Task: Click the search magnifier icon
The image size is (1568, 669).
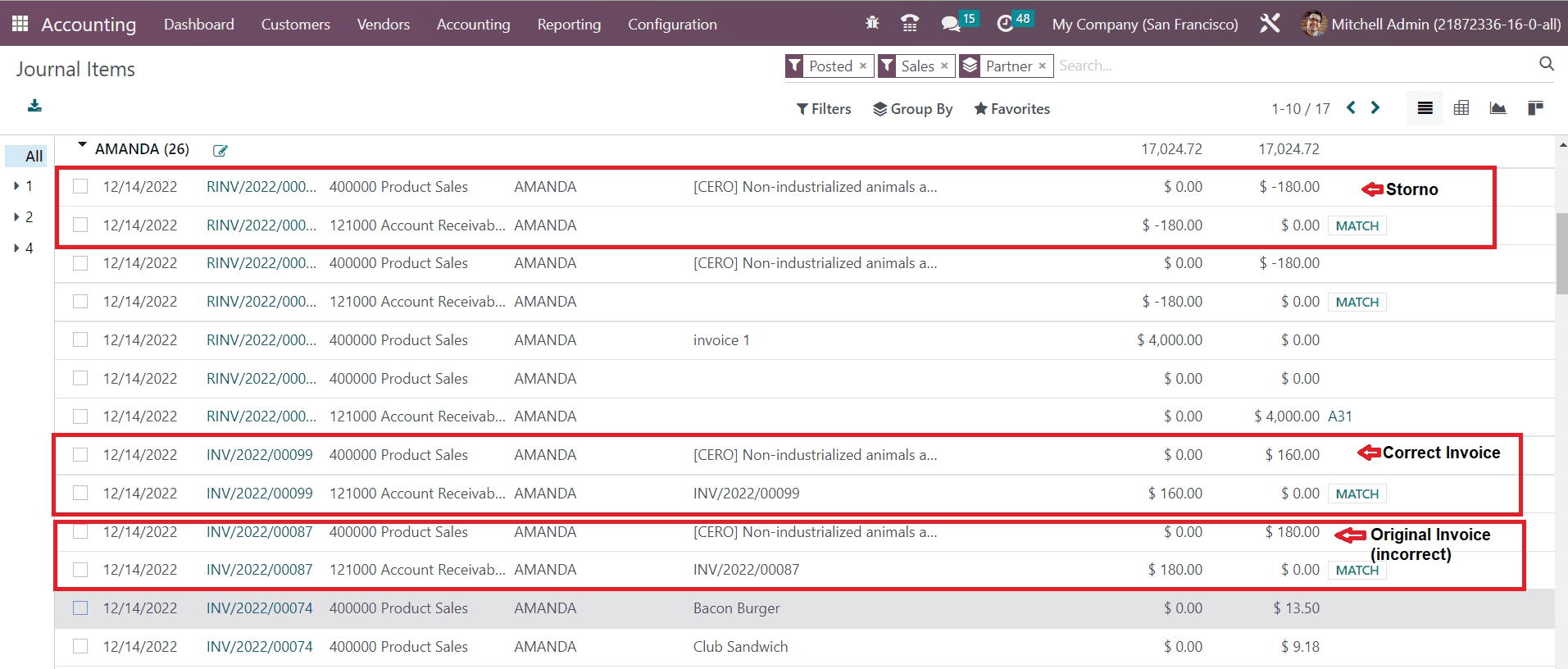Action: click(x=1546, y=64)
